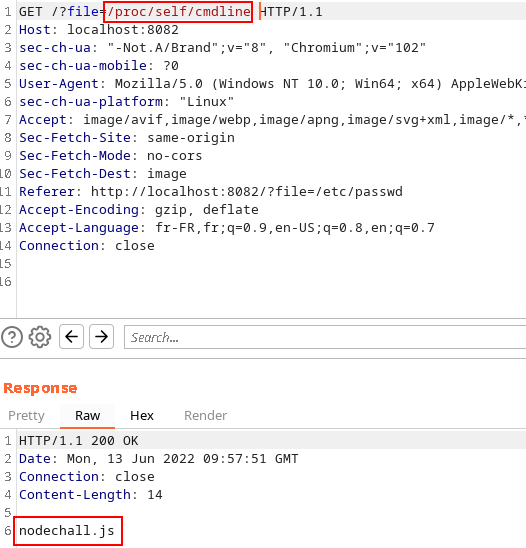Image resolution: width=526 pixels, height=548 pixels.
Task: Click the Content-Length: 14 header
Action: pos(91,495)
